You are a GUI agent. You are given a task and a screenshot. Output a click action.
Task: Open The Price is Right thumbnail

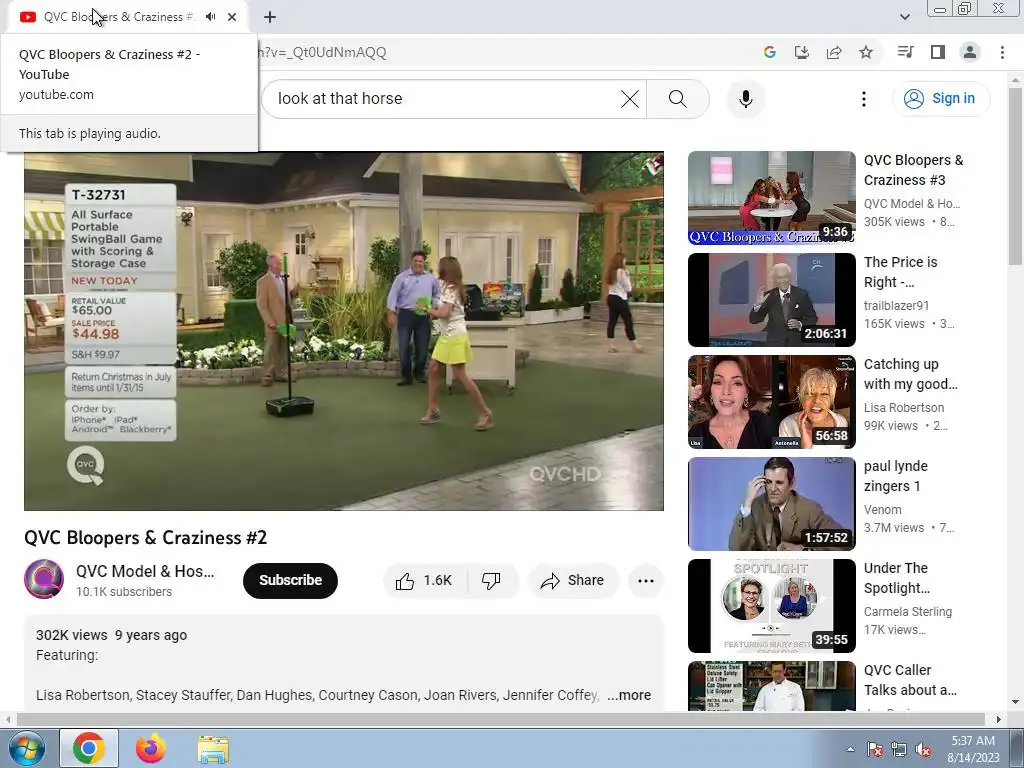point(772,300)
